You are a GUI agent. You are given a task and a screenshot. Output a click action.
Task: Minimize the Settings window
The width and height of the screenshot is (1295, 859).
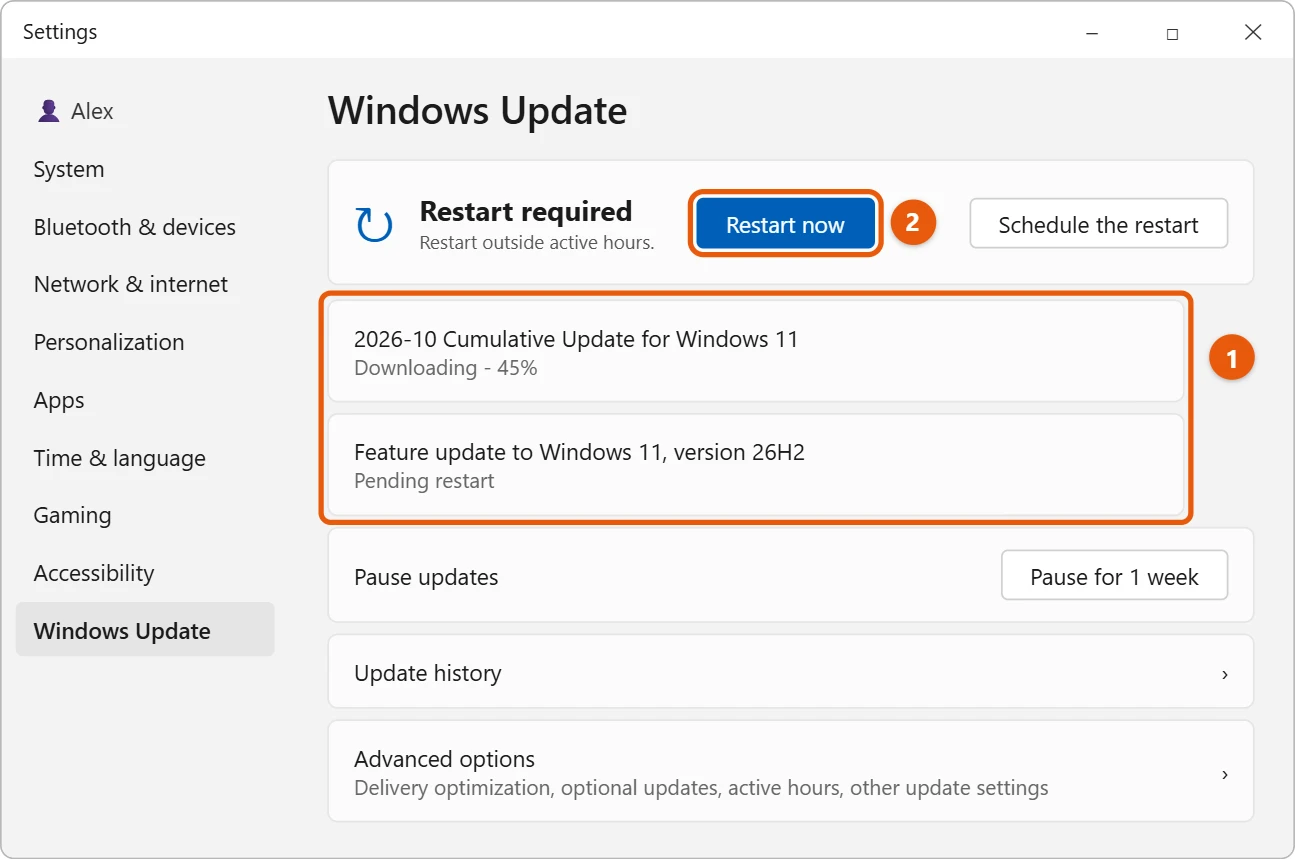pyautogui.click(x=1091, y=33)
